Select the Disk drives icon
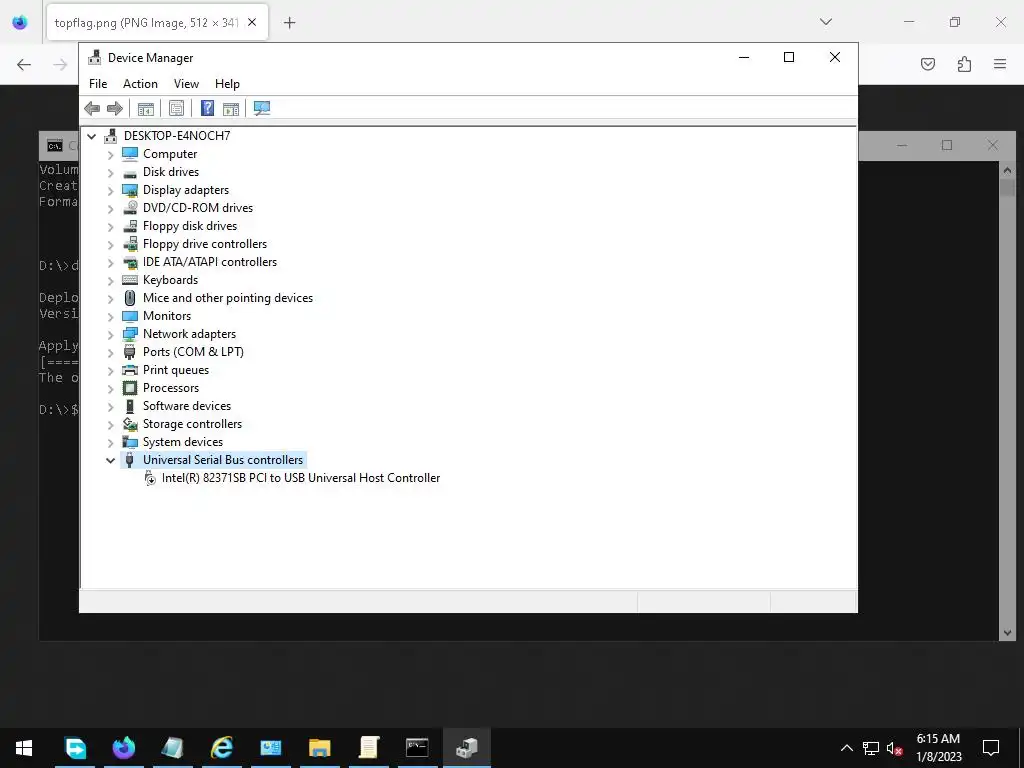Viewport: 1024px width, 768px height. click(130, 172)
